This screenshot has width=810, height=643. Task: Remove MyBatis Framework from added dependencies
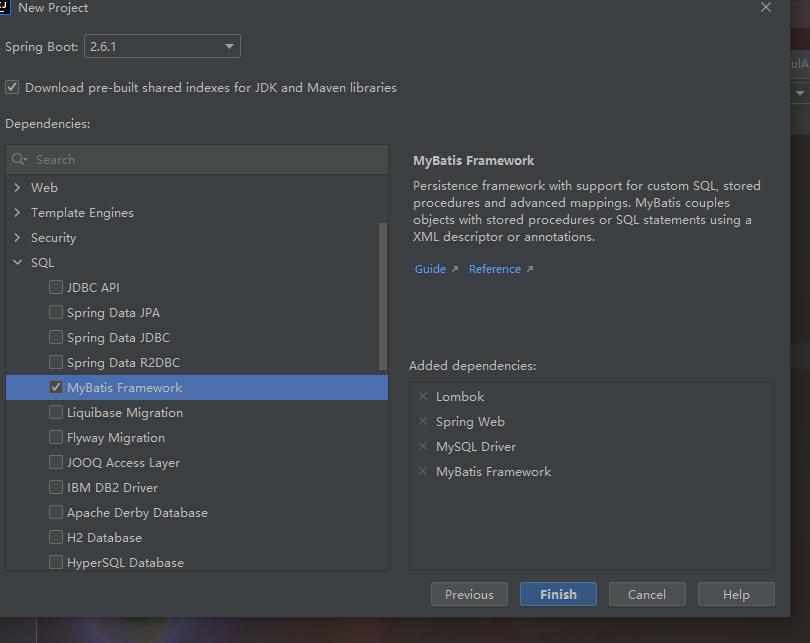[423, 471]
